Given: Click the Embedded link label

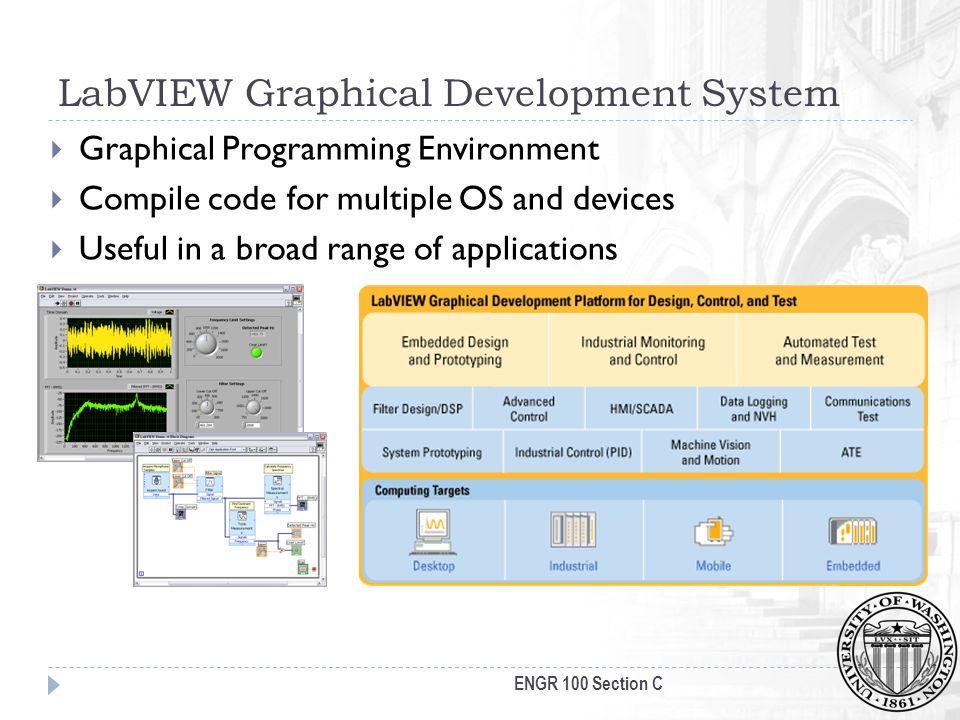Looking at the screenshot, I should click(853, 566).
